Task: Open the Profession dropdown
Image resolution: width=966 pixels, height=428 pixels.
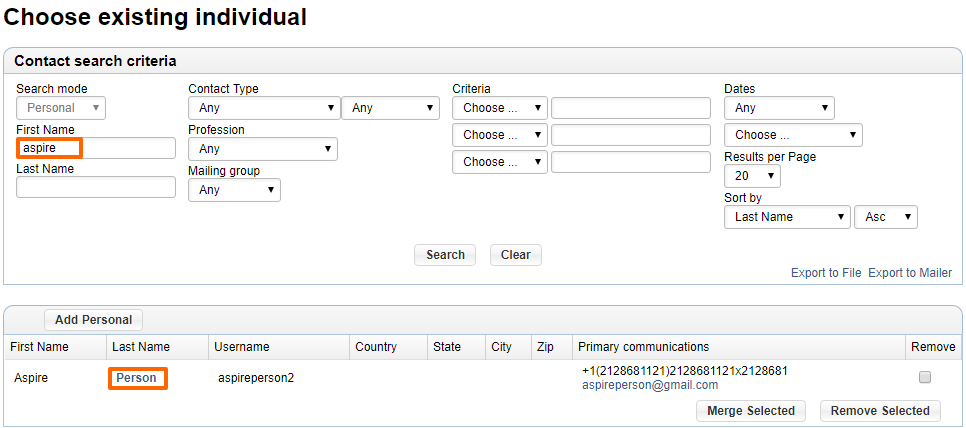Action: point(263,149)
